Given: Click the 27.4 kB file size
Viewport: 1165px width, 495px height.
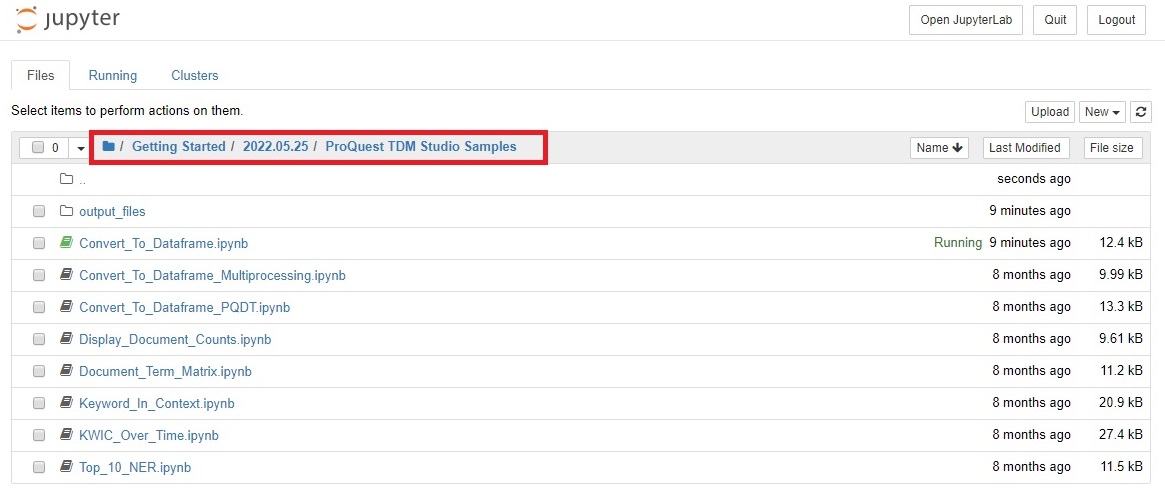Looking at the screenshot, I should pos(1121,435).
